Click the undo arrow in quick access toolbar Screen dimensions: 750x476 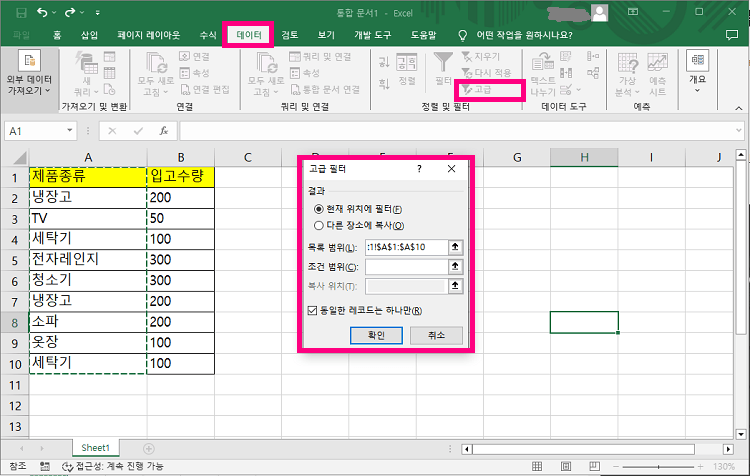(x=43, y=12)
